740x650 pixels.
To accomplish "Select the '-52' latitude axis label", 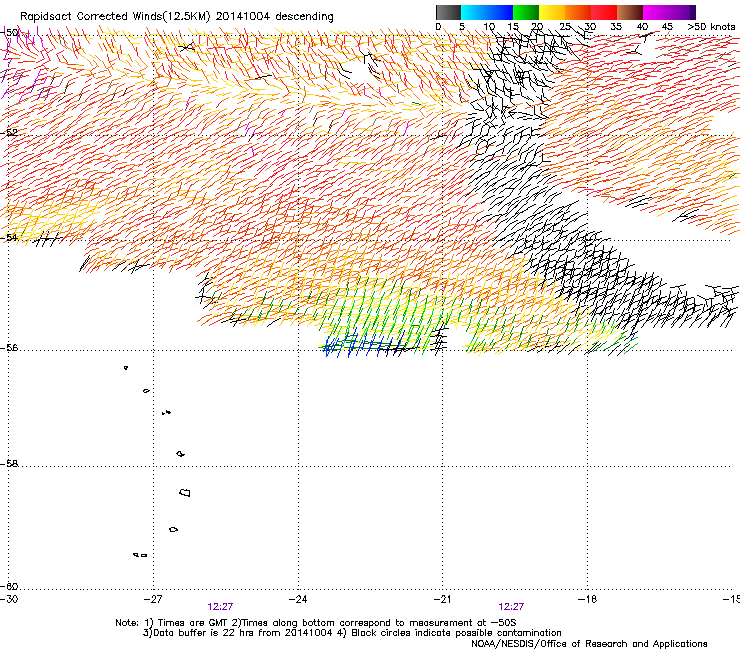I will coord(10,133).
